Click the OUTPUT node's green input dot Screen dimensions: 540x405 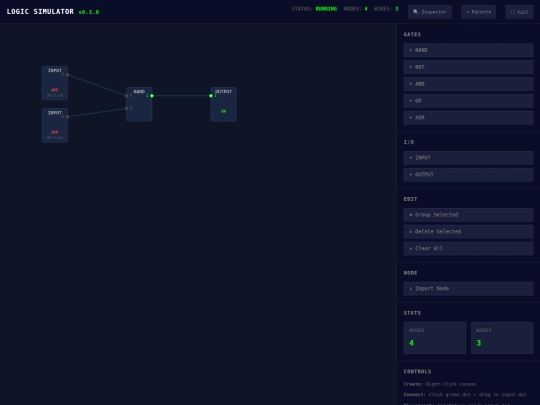point(211,96)
